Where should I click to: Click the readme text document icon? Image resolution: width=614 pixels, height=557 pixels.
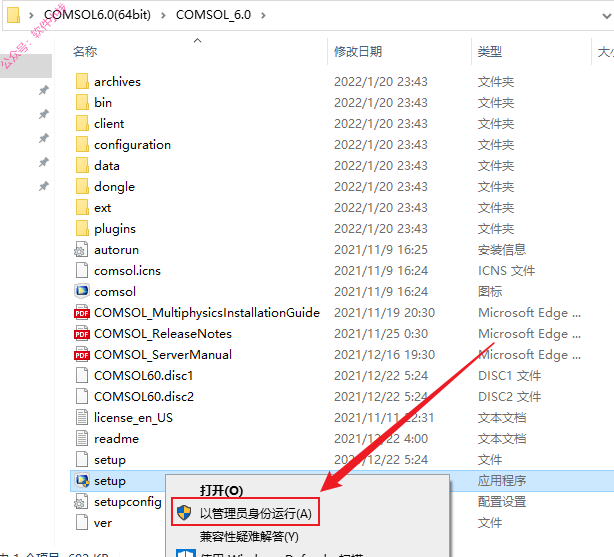click(81, 439)
